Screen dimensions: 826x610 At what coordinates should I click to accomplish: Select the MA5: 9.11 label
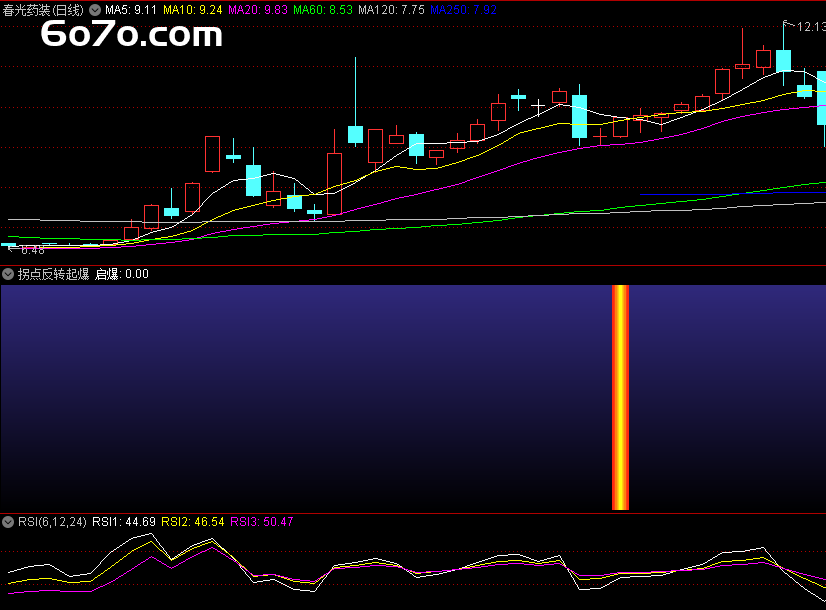tap(131, 10)
